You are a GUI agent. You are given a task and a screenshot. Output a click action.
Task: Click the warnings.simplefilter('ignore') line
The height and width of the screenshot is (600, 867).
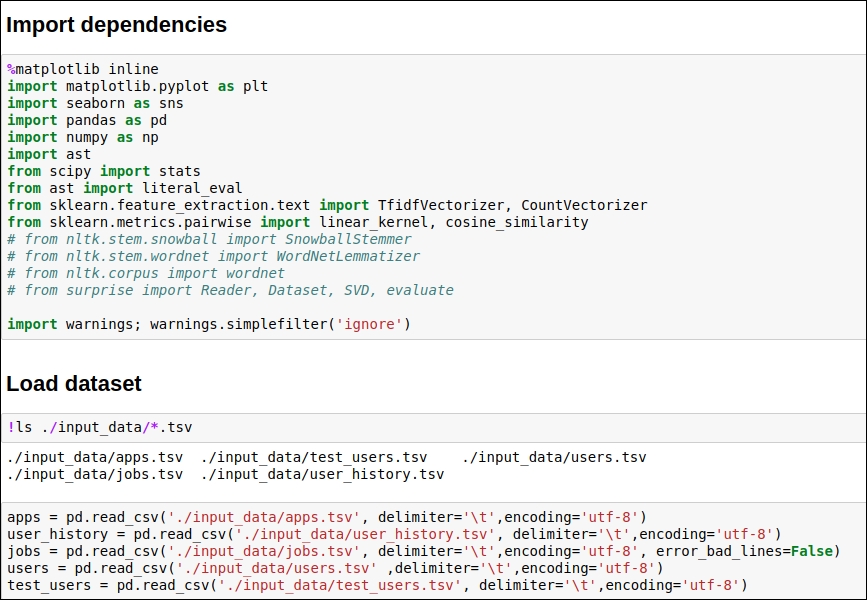point(209,324)
